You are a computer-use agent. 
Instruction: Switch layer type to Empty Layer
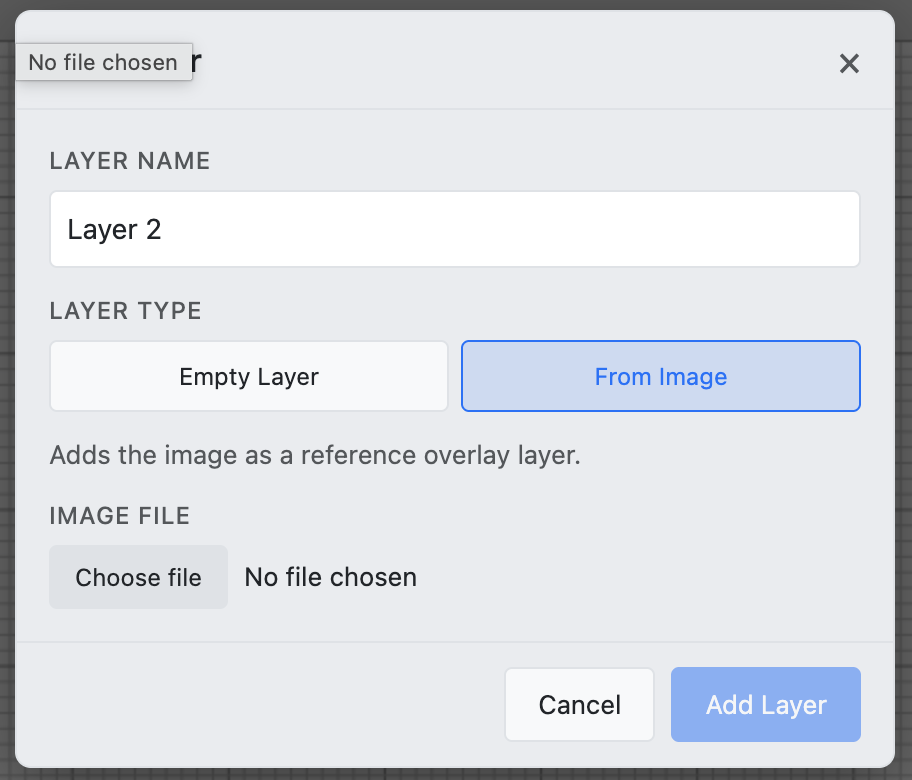tap(248, 376)
